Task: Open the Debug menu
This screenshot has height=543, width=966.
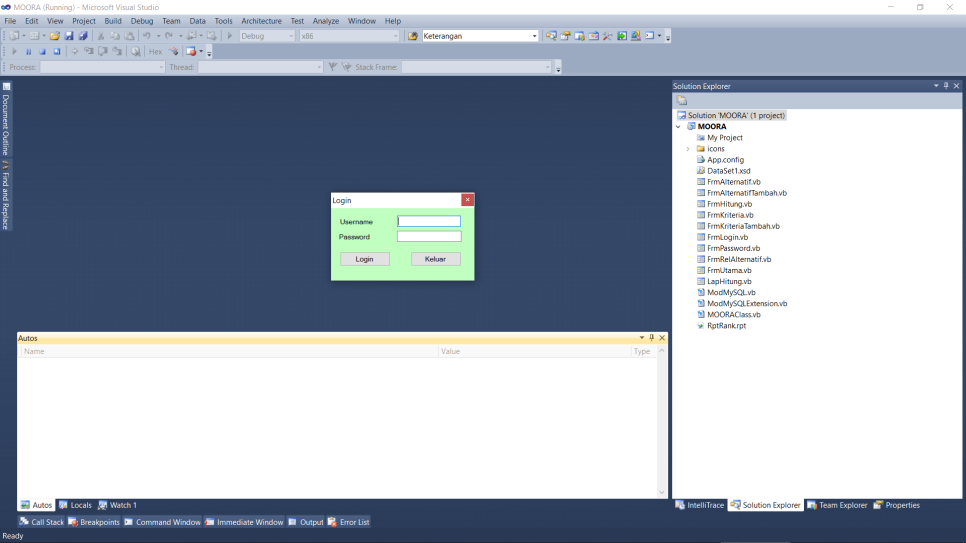Action: click(141, 21)
